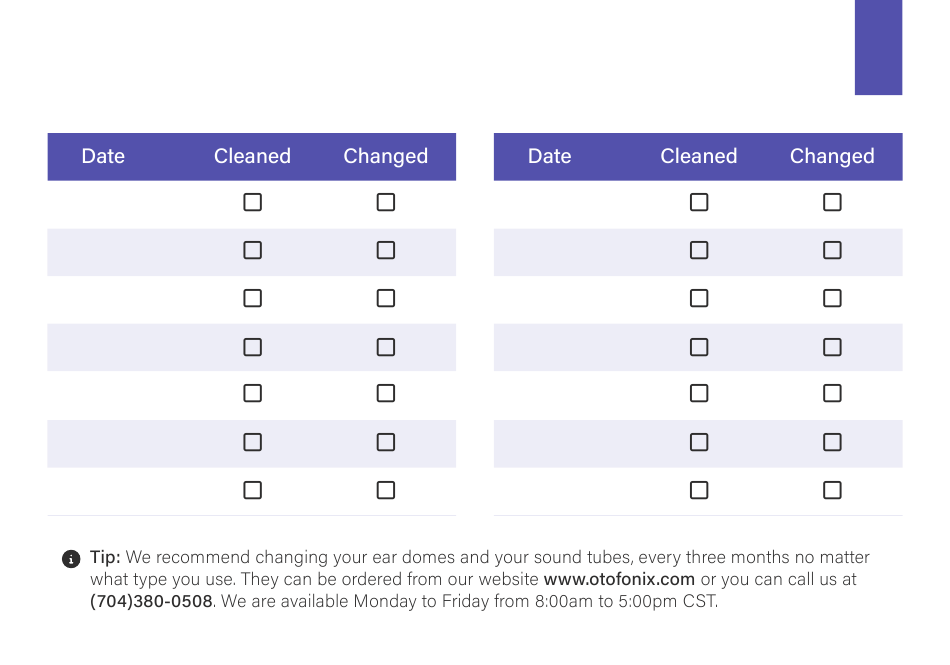Check first Cleaned box in left table
Image resolution: width=950 pixels, height=665 pixels.
[x=253, y=202]
